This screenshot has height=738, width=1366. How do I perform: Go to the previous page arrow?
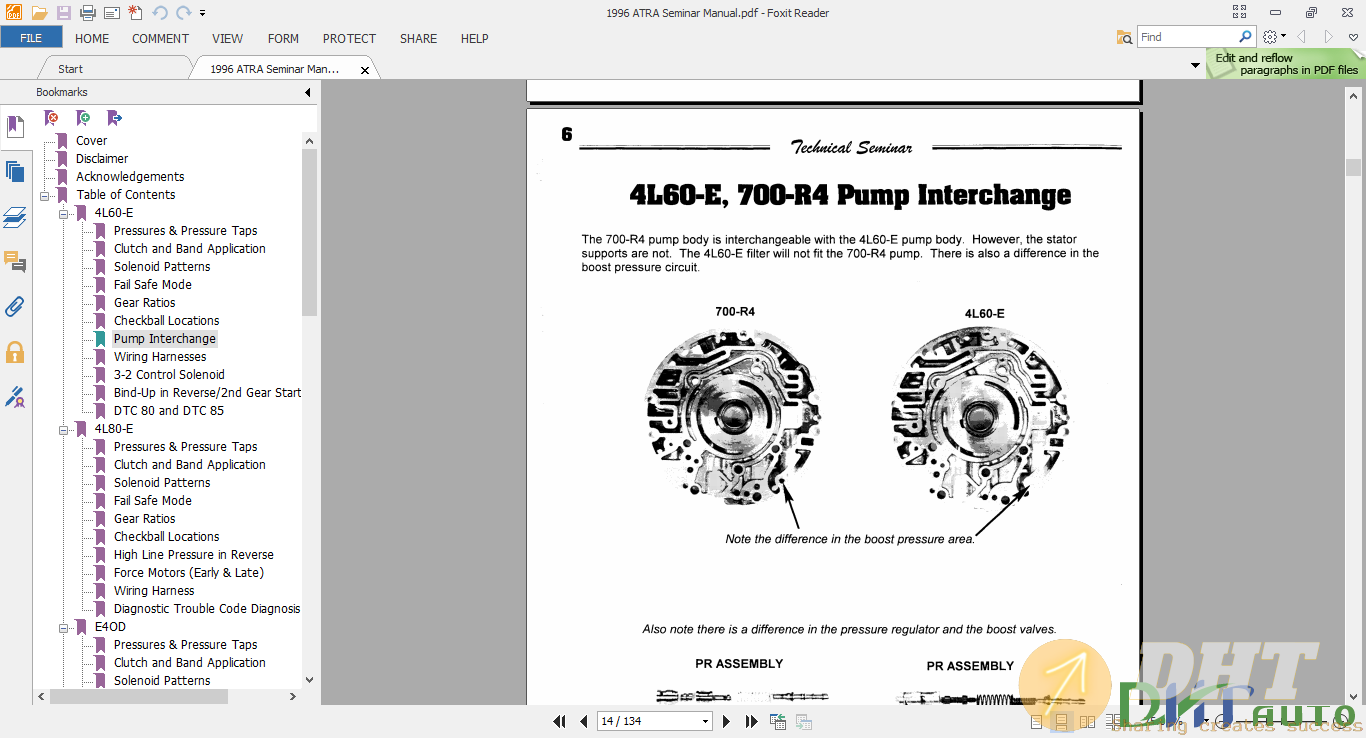[x=584, y=721]
